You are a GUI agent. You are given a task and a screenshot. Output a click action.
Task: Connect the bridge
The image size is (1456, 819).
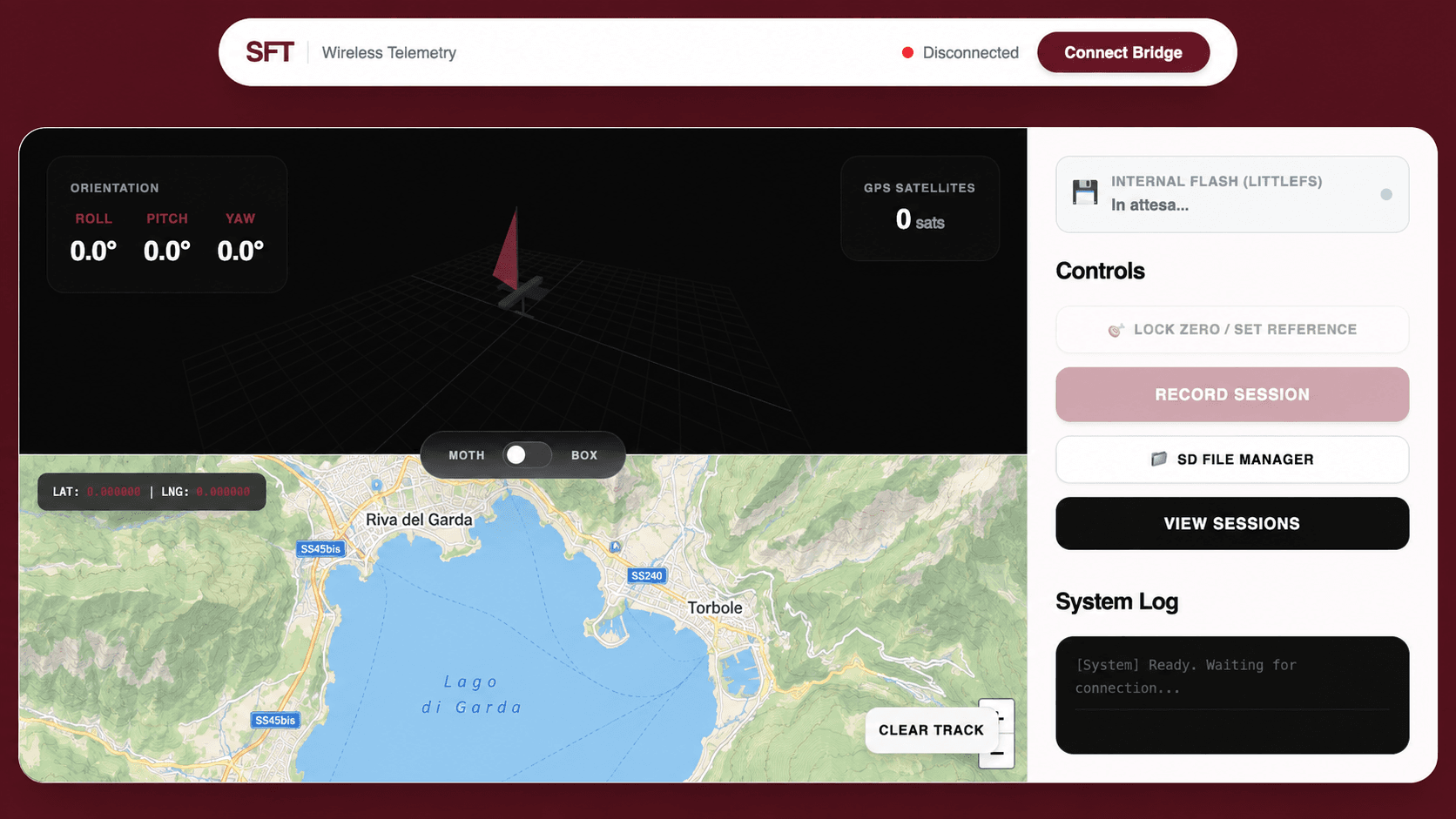click(1123, 52)
